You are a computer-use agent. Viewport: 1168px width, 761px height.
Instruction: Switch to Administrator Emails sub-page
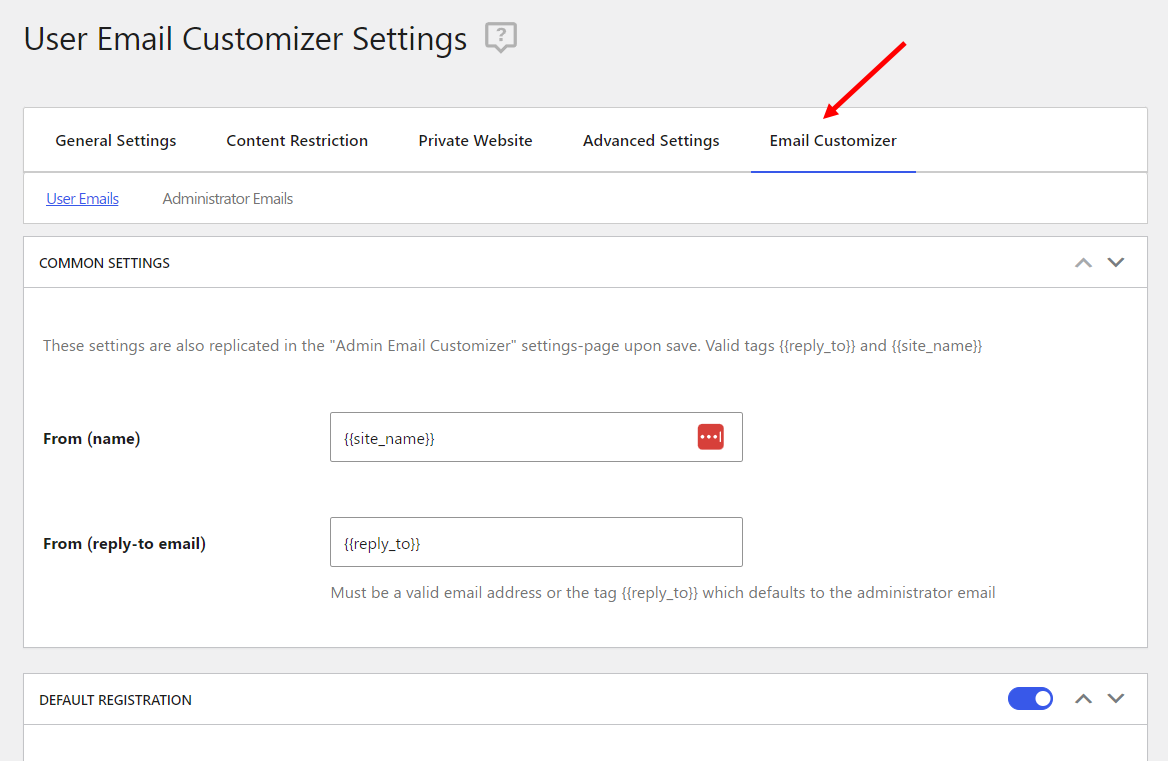[228, 199]
